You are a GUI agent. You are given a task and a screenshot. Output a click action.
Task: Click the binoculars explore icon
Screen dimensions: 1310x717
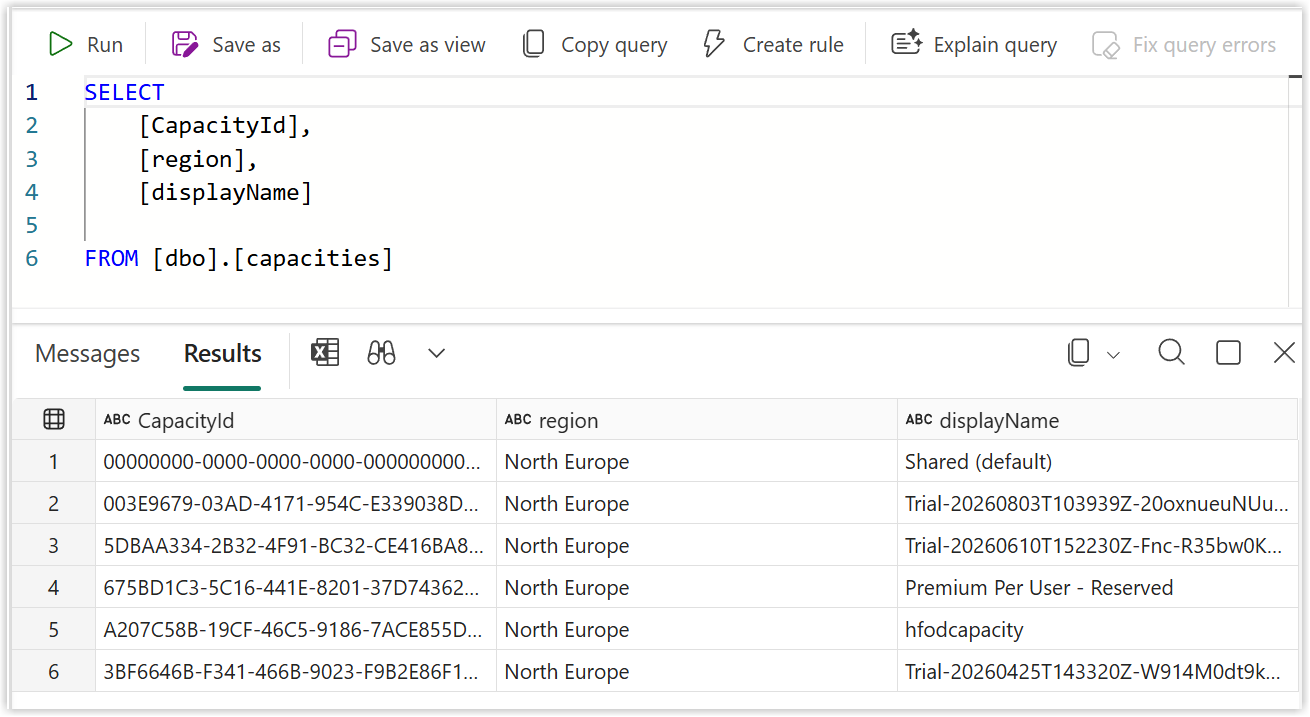tap(381, 352)
